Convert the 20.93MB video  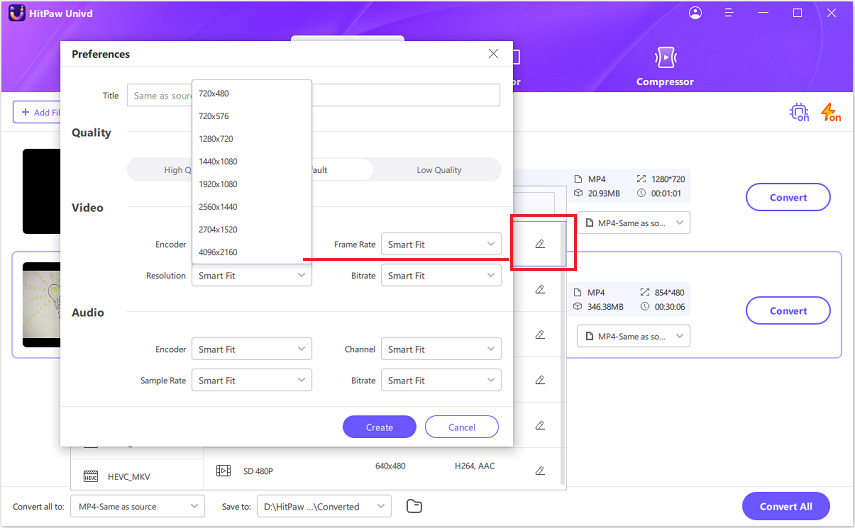[788, 197]
